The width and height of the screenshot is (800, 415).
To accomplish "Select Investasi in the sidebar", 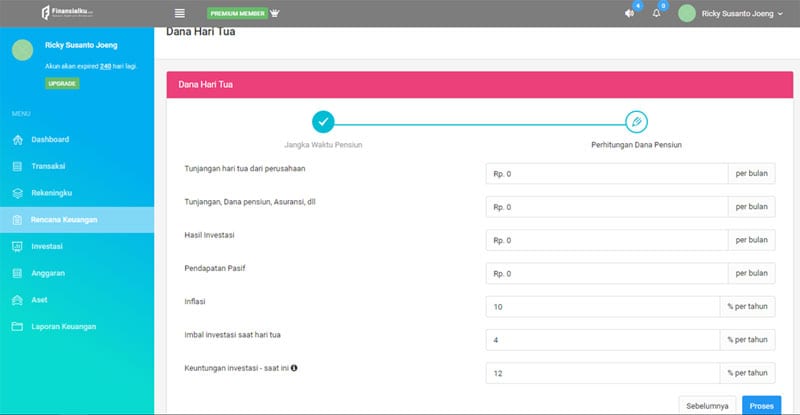I will coord(47,246).
